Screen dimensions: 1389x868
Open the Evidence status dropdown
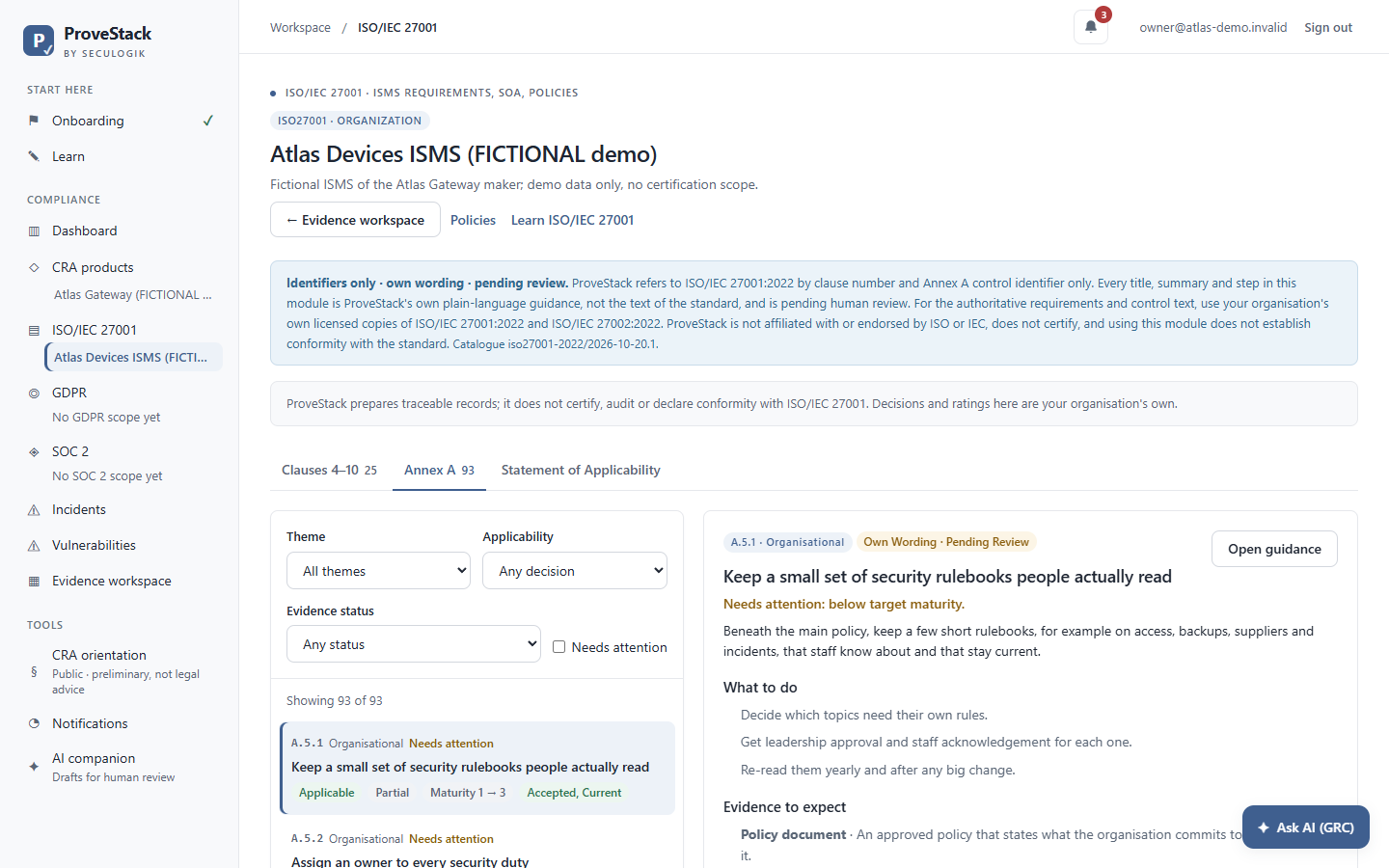[414, 644]
